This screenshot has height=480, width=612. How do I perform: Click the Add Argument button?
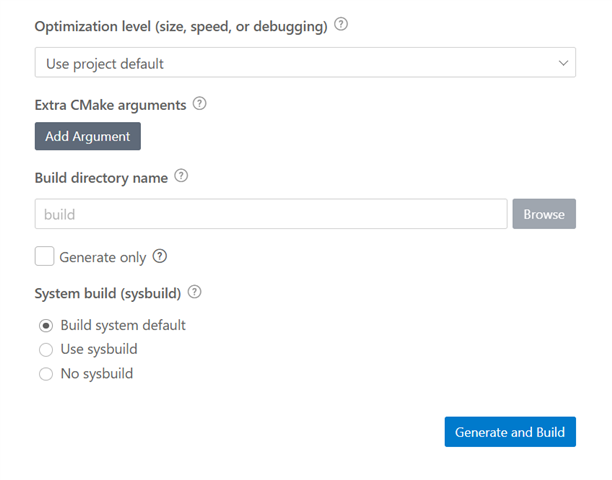pos(88,136)
